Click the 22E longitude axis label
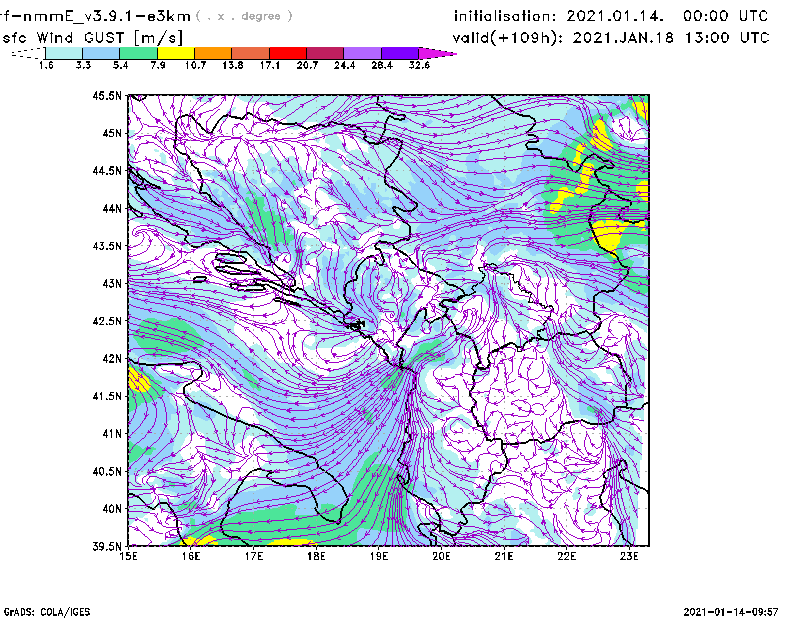 pyautogui.click(x=566, y=556)
